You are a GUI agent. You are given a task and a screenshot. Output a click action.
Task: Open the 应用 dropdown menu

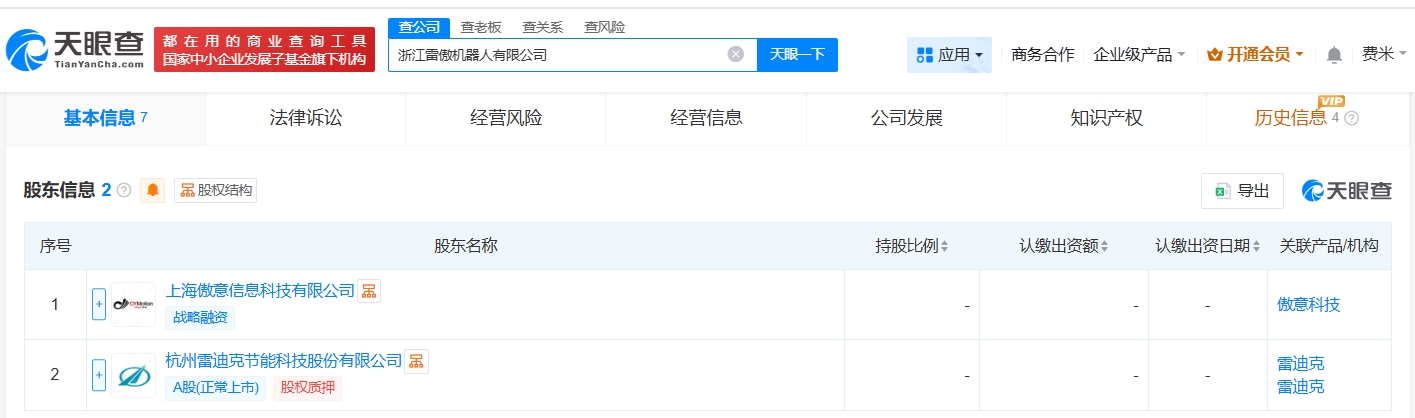(949, 55)
